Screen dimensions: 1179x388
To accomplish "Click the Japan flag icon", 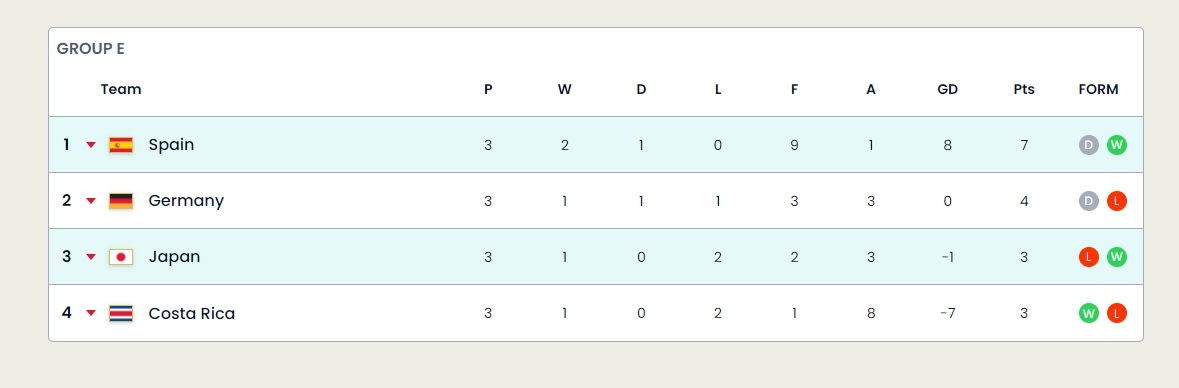I will pos(121,257).
